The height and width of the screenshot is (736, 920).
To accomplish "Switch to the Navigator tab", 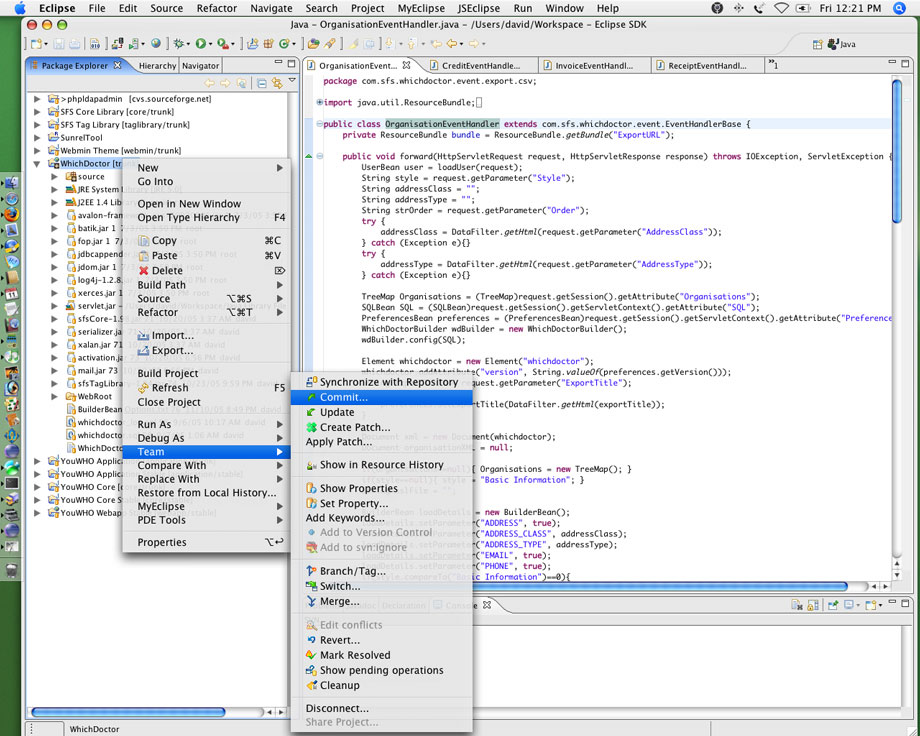I will pos(200,66).
